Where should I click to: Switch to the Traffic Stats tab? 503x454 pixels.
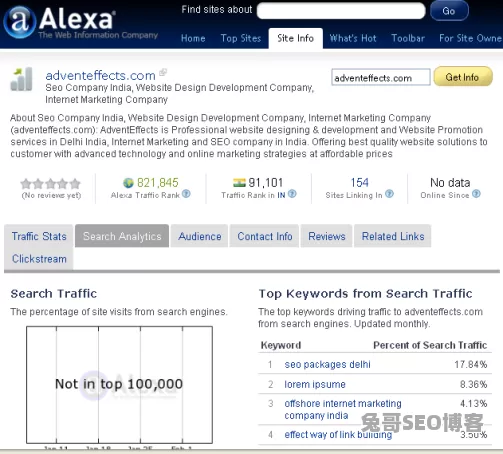click(x=39, y=236)
